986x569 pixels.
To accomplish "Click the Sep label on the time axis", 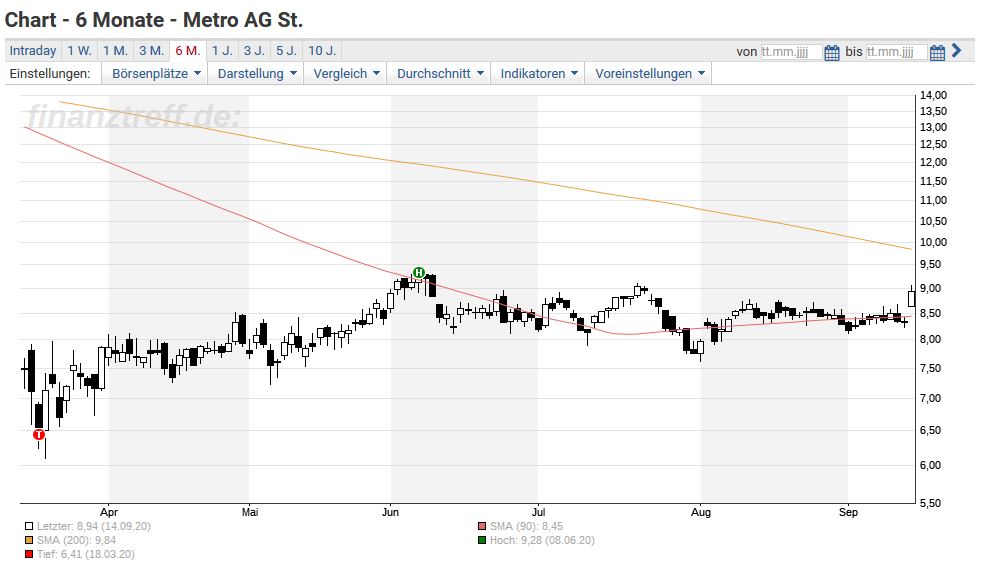I will [848, 512].
